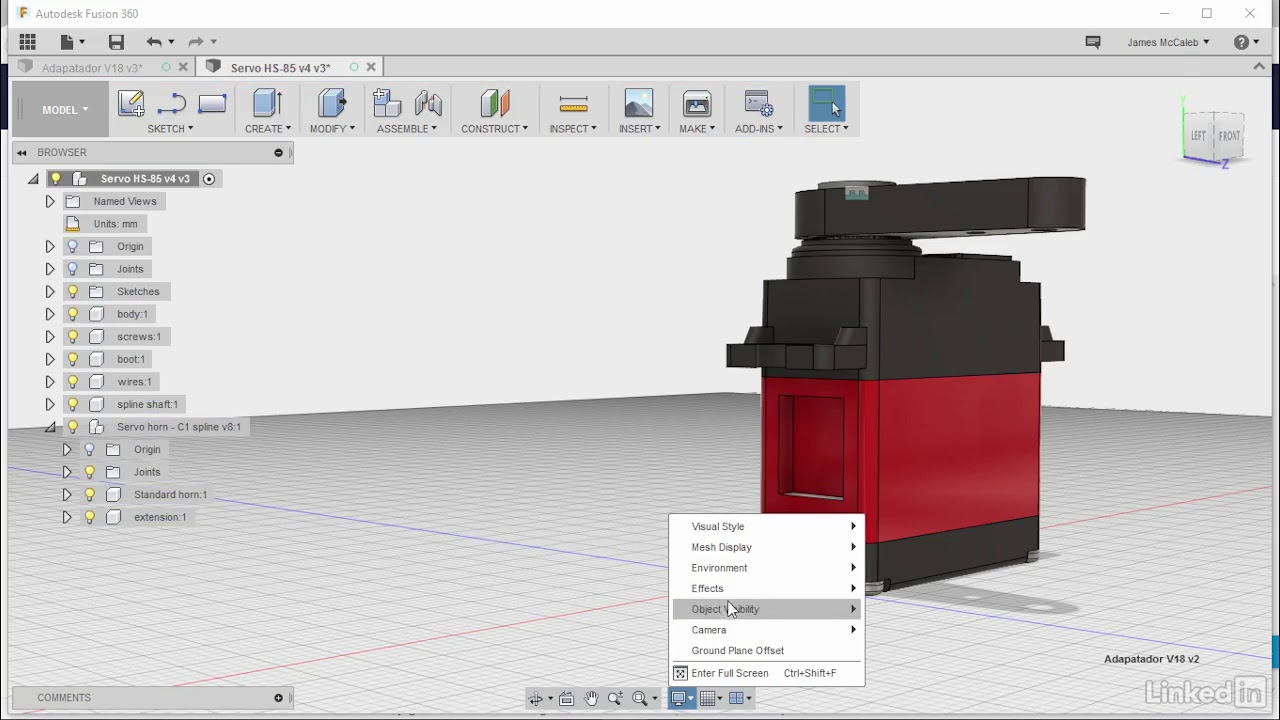Launch the Scripts and Add-Ins icon
The width and height of the screenshot is (1280, 720).
(759, 104)
